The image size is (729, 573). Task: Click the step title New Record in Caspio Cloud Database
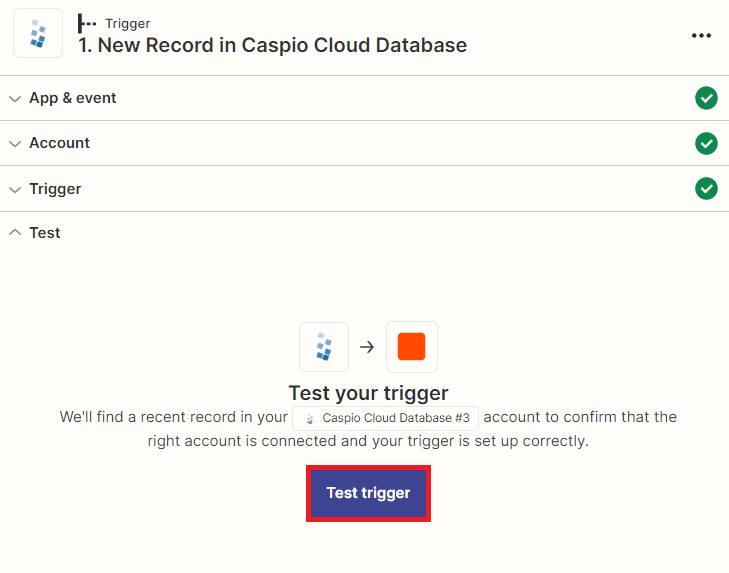[x=272, y=45]
